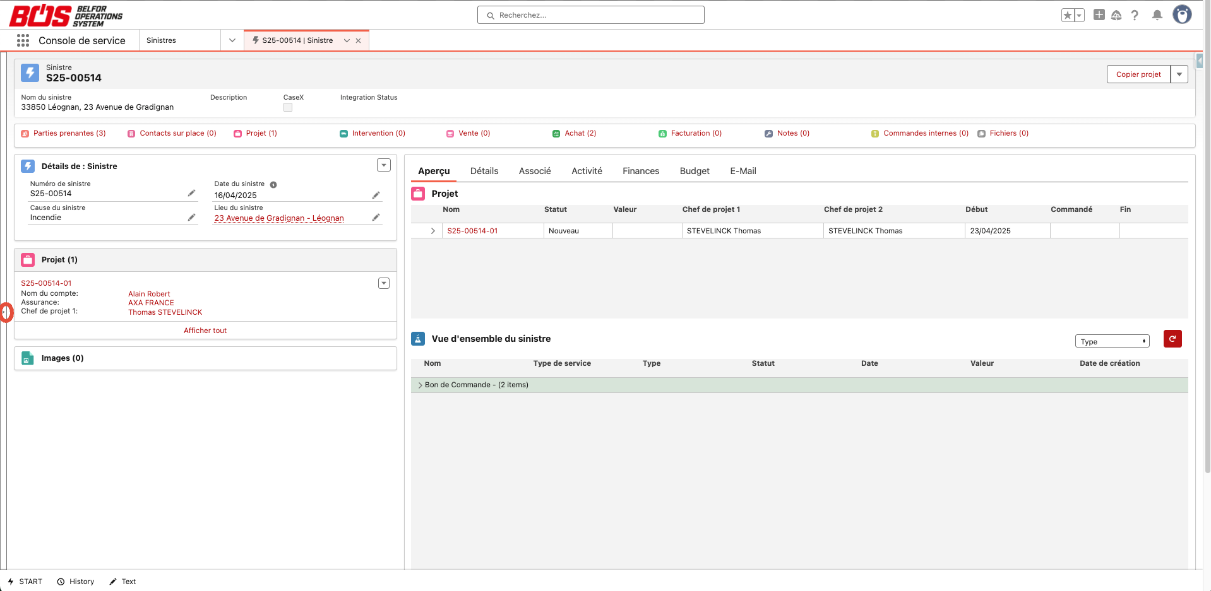Open the Sinistres navigation dropdown chevron
Image resolution: width=1211 pixels, height=591 pixels.
[232, 41]
